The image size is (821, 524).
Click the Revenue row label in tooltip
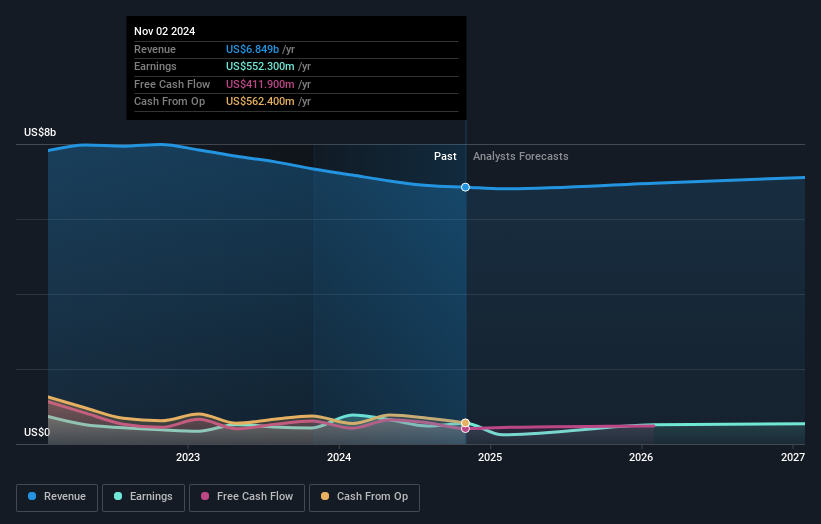155,49
